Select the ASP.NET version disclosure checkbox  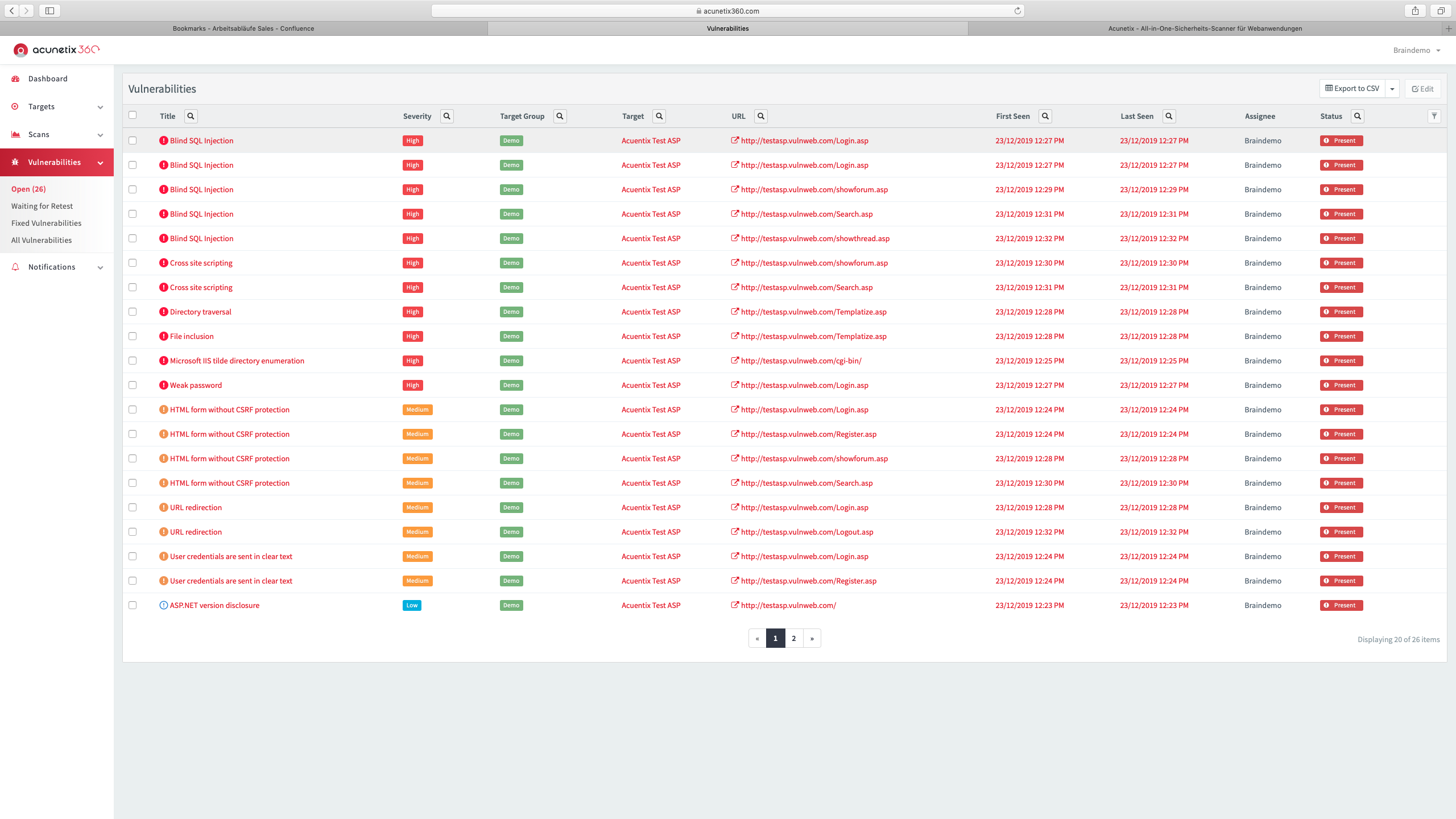click(x=133, y=605)
